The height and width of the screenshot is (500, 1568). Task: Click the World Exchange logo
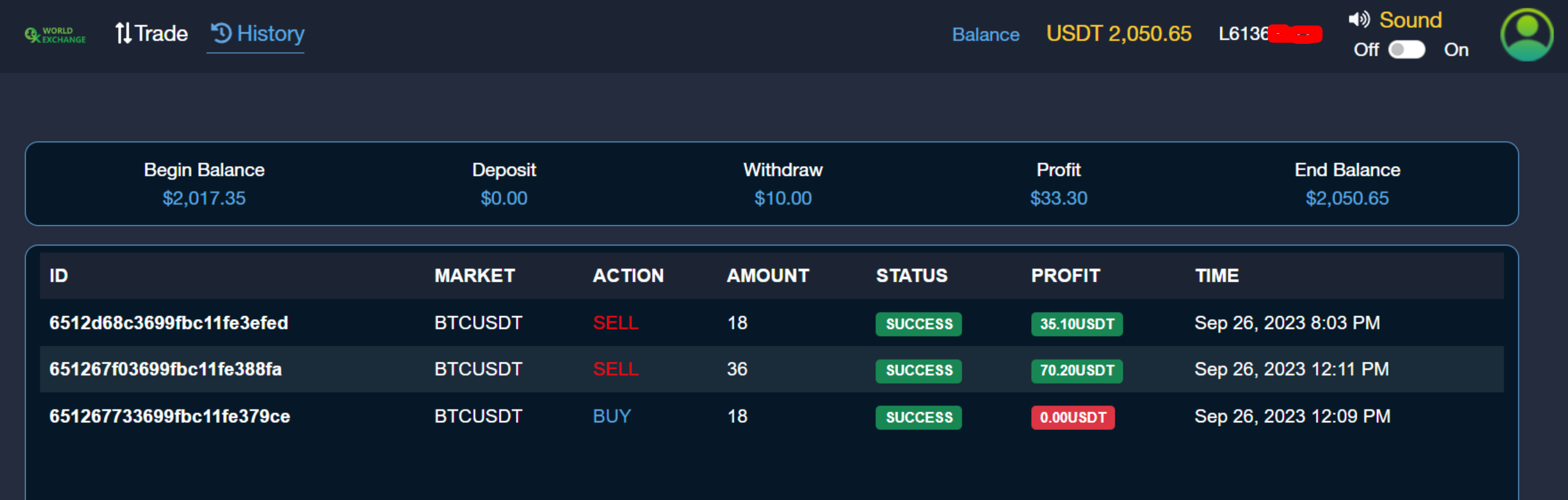click(55, 34)
